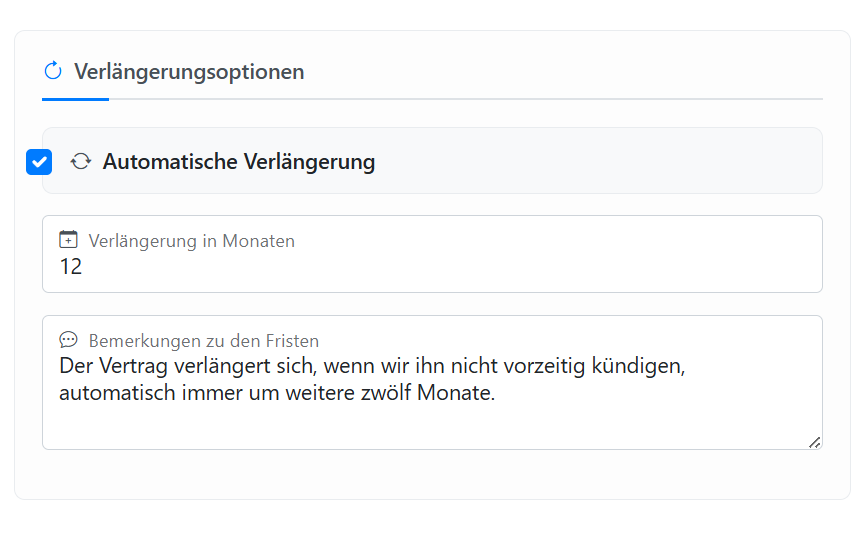The width and height of the screenshot is (866, 559).
Task: Click the blue underline below the Verlängerungsoptionen tab
Action: pyautogui.click(x=75, y=99)
